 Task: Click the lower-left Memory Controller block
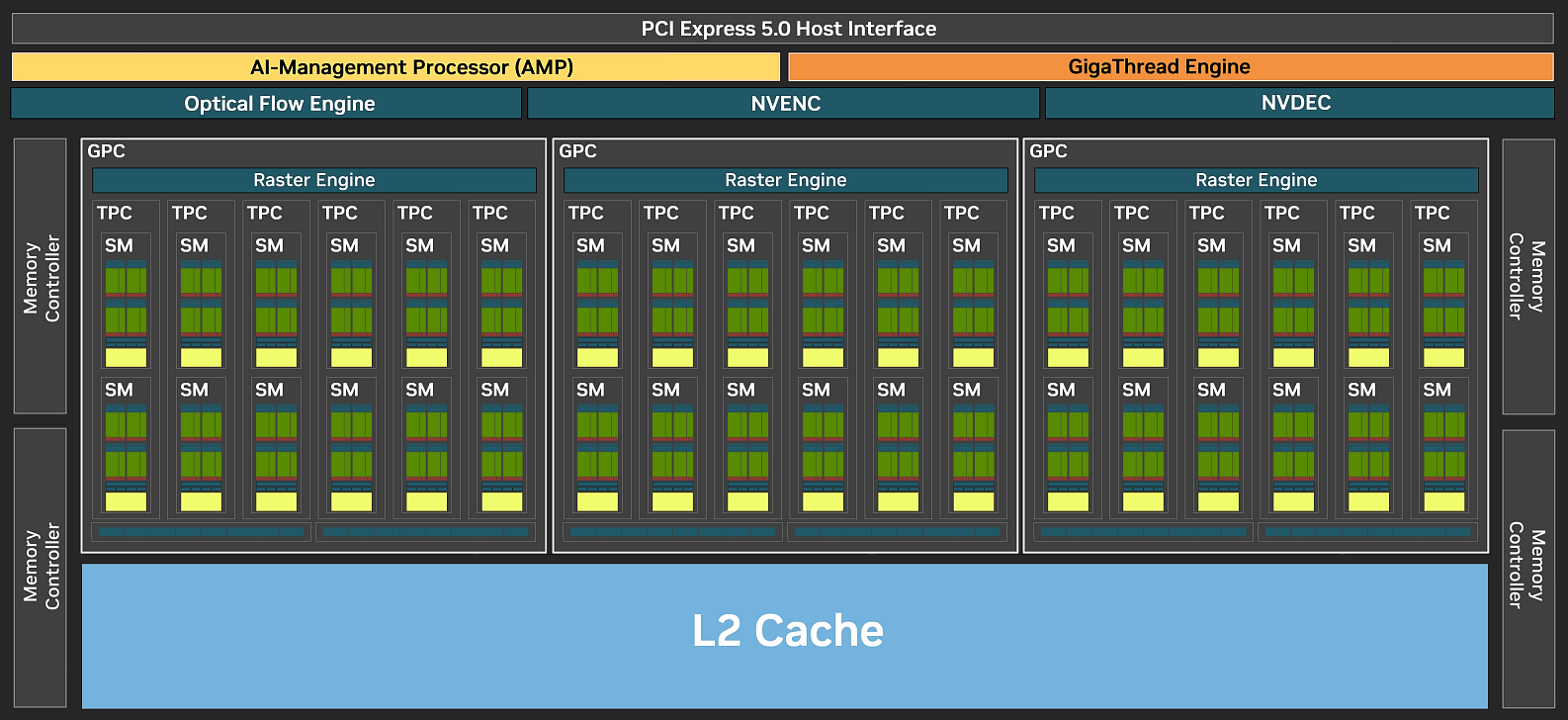(x=41, y=568)
